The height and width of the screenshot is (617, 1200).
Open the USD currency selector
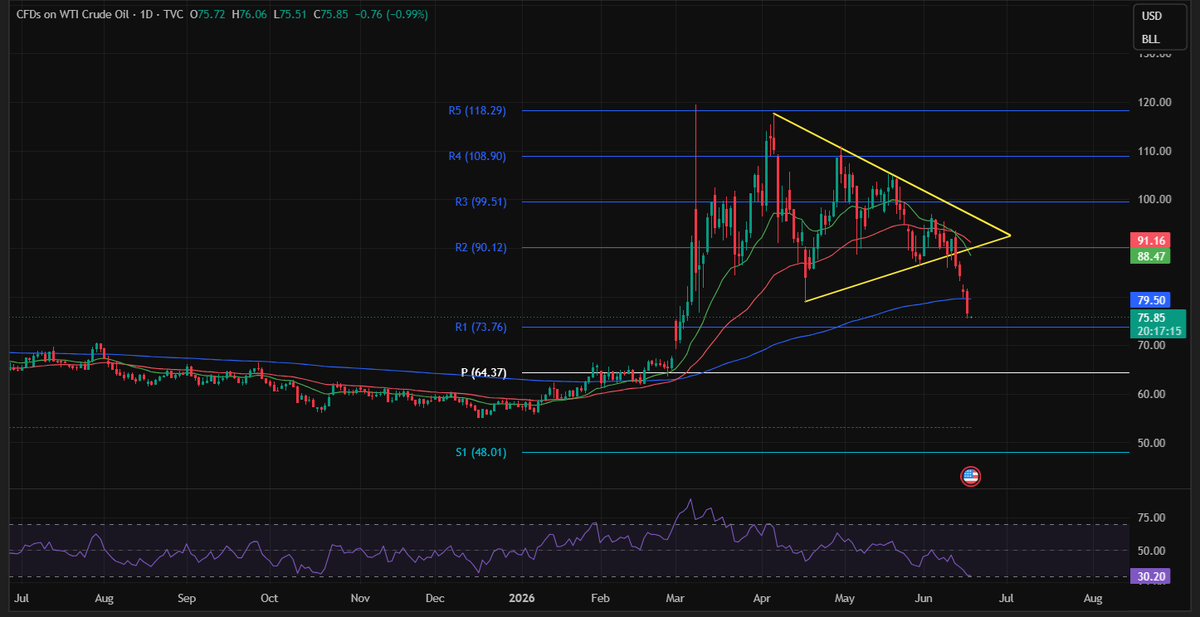pyautogui.click(x=1151, y=16)
